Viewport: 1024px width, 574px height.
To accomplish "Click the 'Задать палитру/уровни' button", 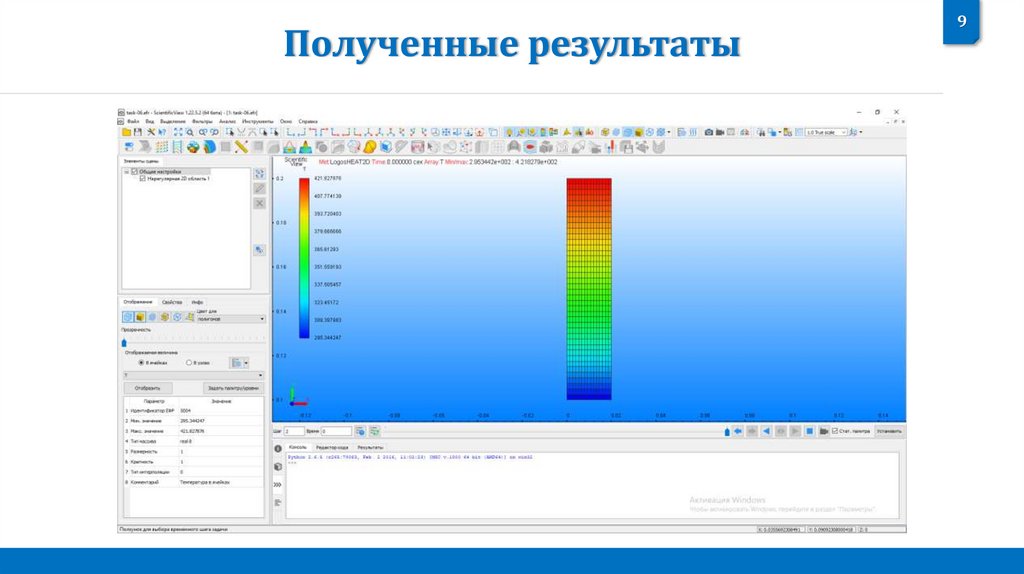I will (x=233, y=388).
